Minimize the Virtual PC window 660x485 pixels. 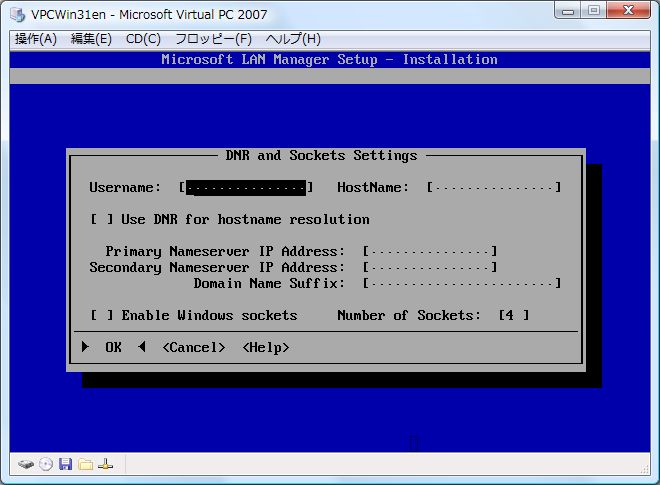tap(568, 10)
